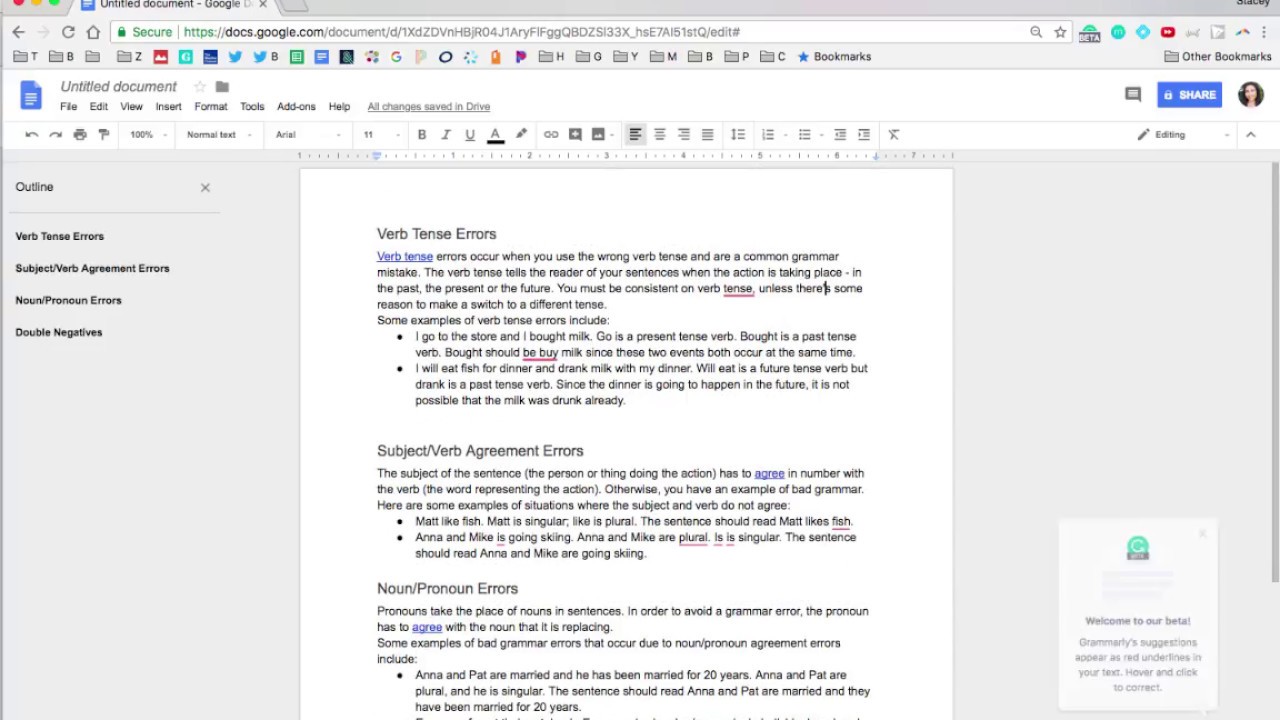Set right text alignment
Image resolution: width=1280 pixels, height=720 pixels.
click(684, 135)
